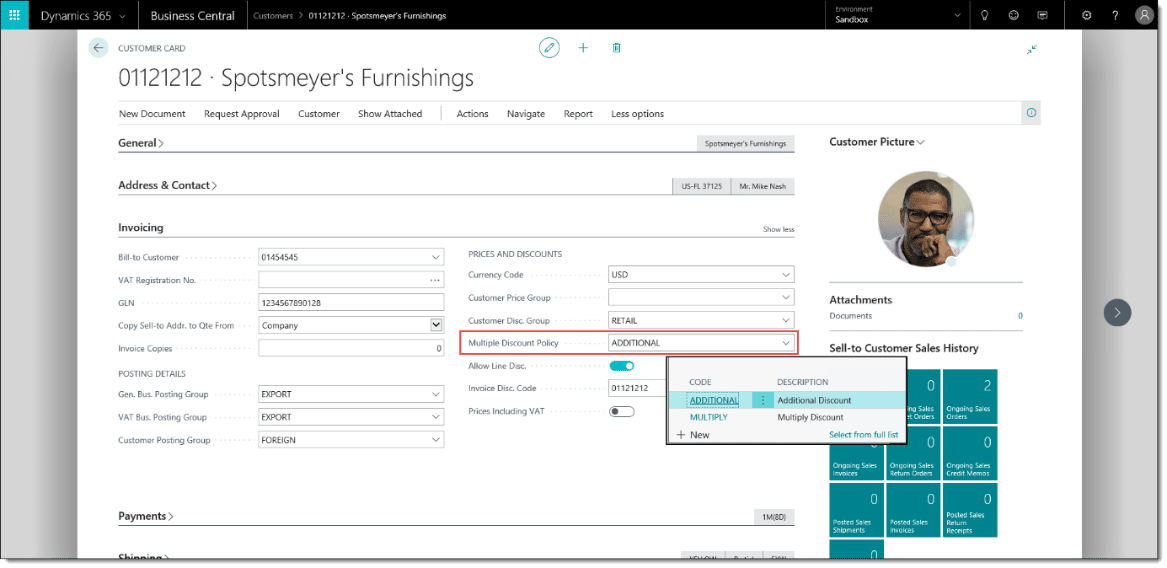Viewport: 1167px width, 568px height.
Task: Open the settings gear icon
Action: pos(1087,15)
